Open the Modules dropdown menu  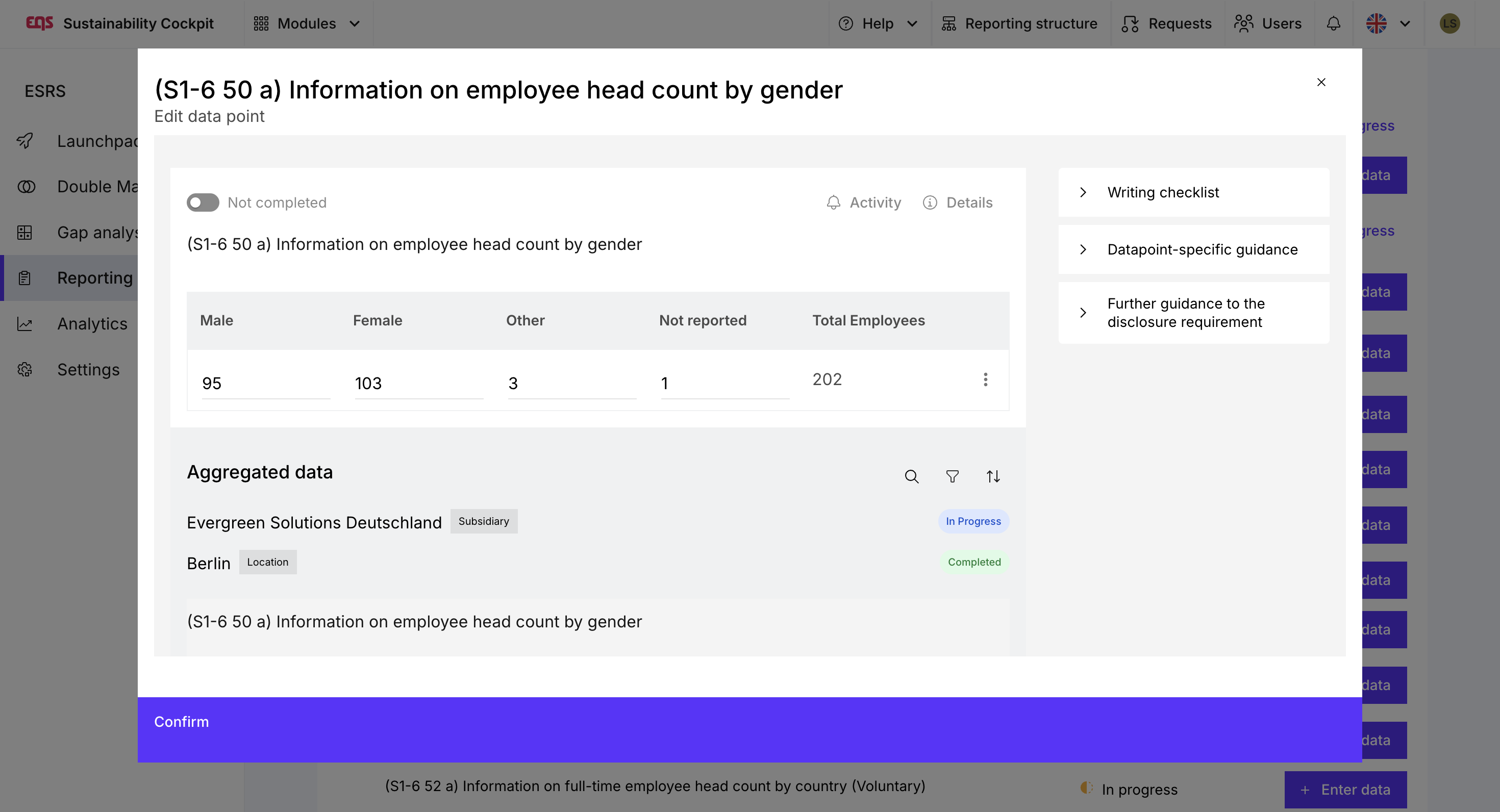click(x=308, y=24)
